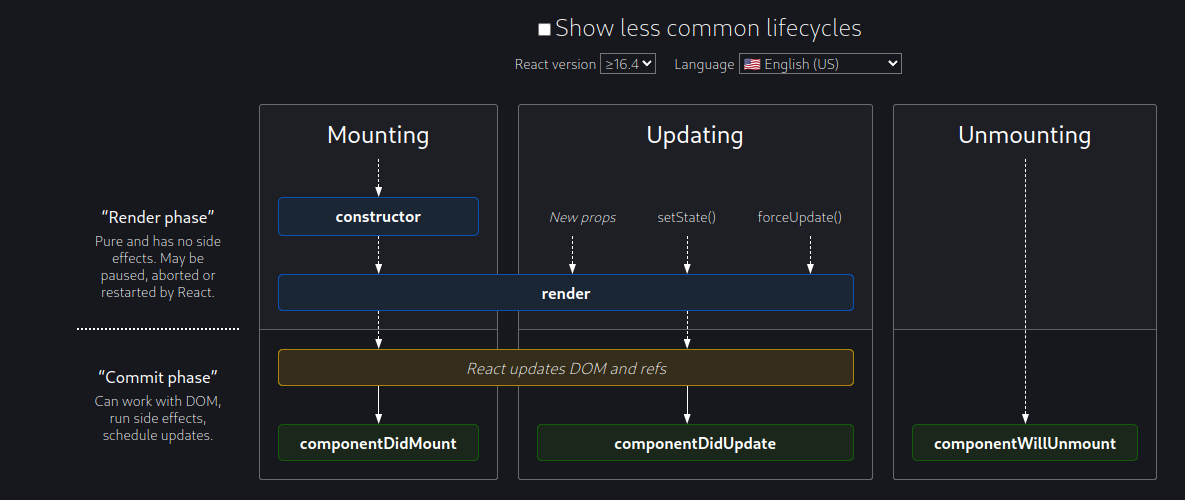Click the React version label text
Screen dimensions: 1185x500
pyautogui.click(x=555, y=64)
